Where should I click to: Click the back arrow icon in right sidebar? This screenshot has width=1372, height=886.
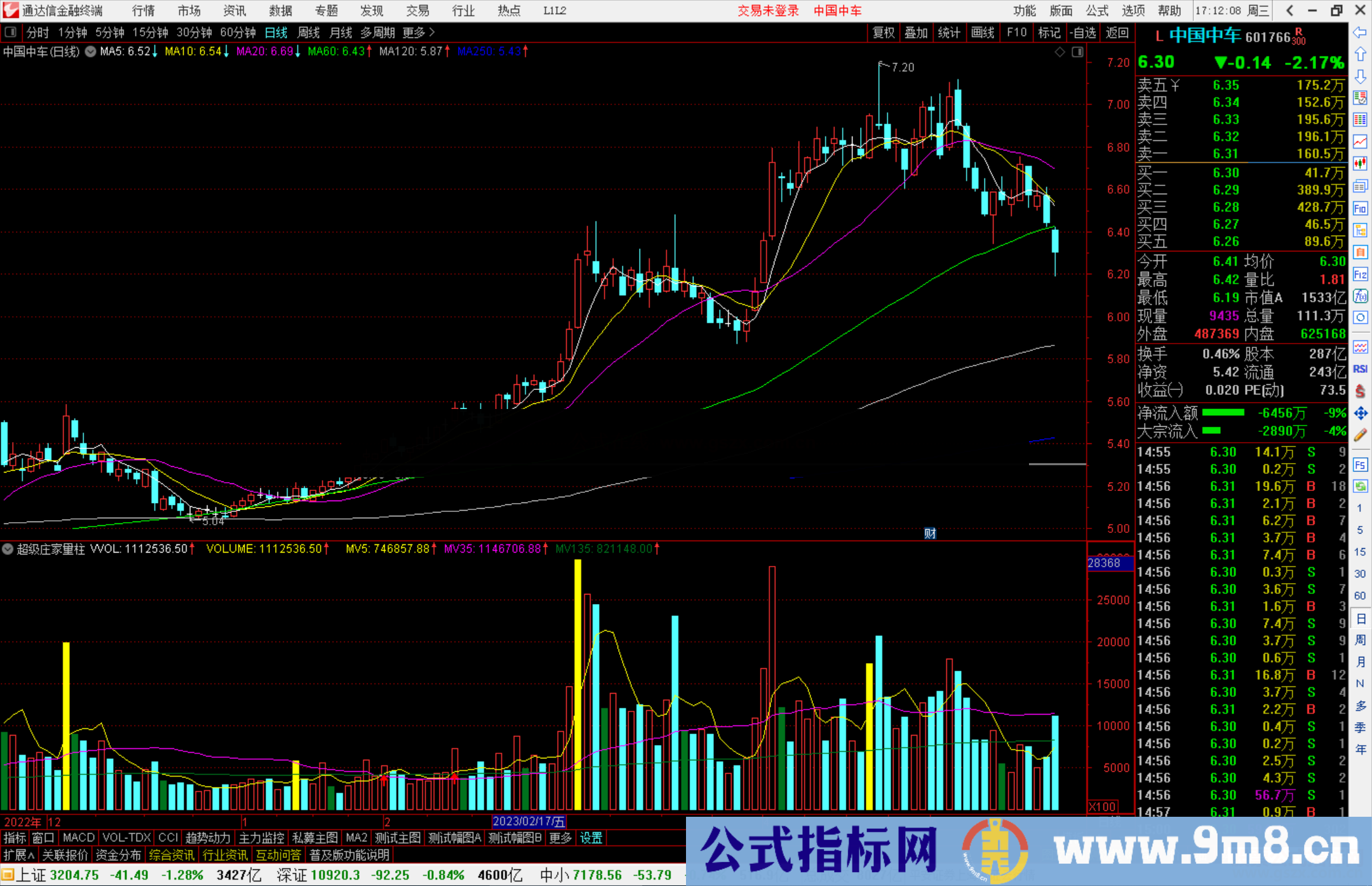[x=1360, y=32]
